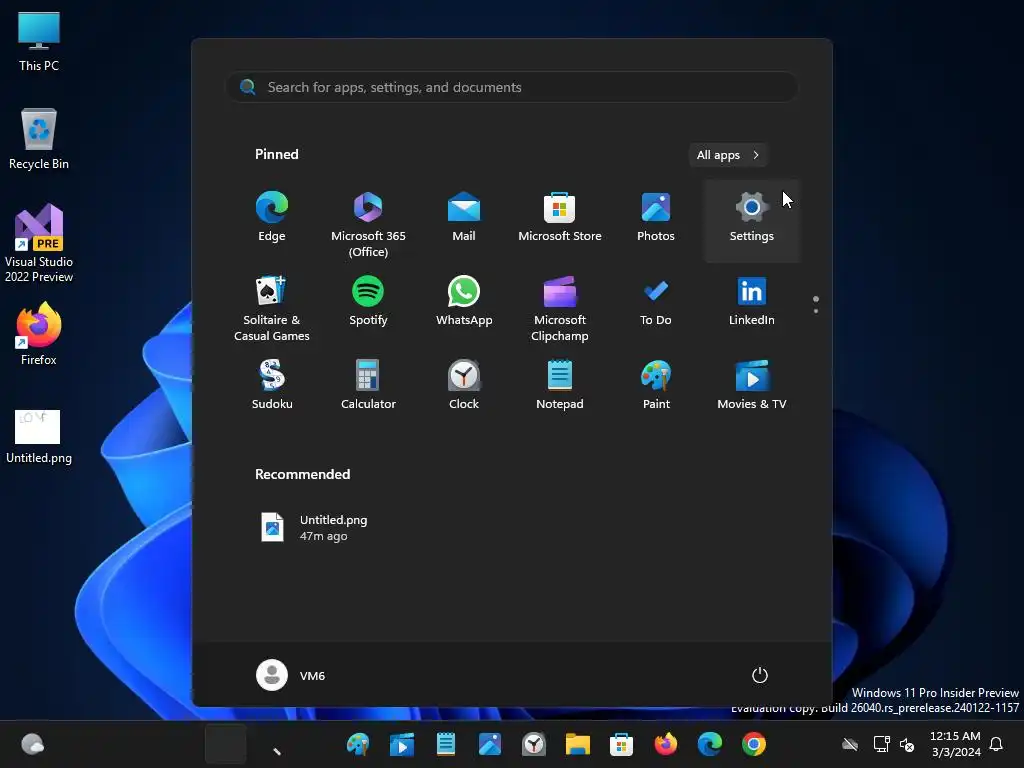
Task: Open Sudoku game
Action: point(272,385)
